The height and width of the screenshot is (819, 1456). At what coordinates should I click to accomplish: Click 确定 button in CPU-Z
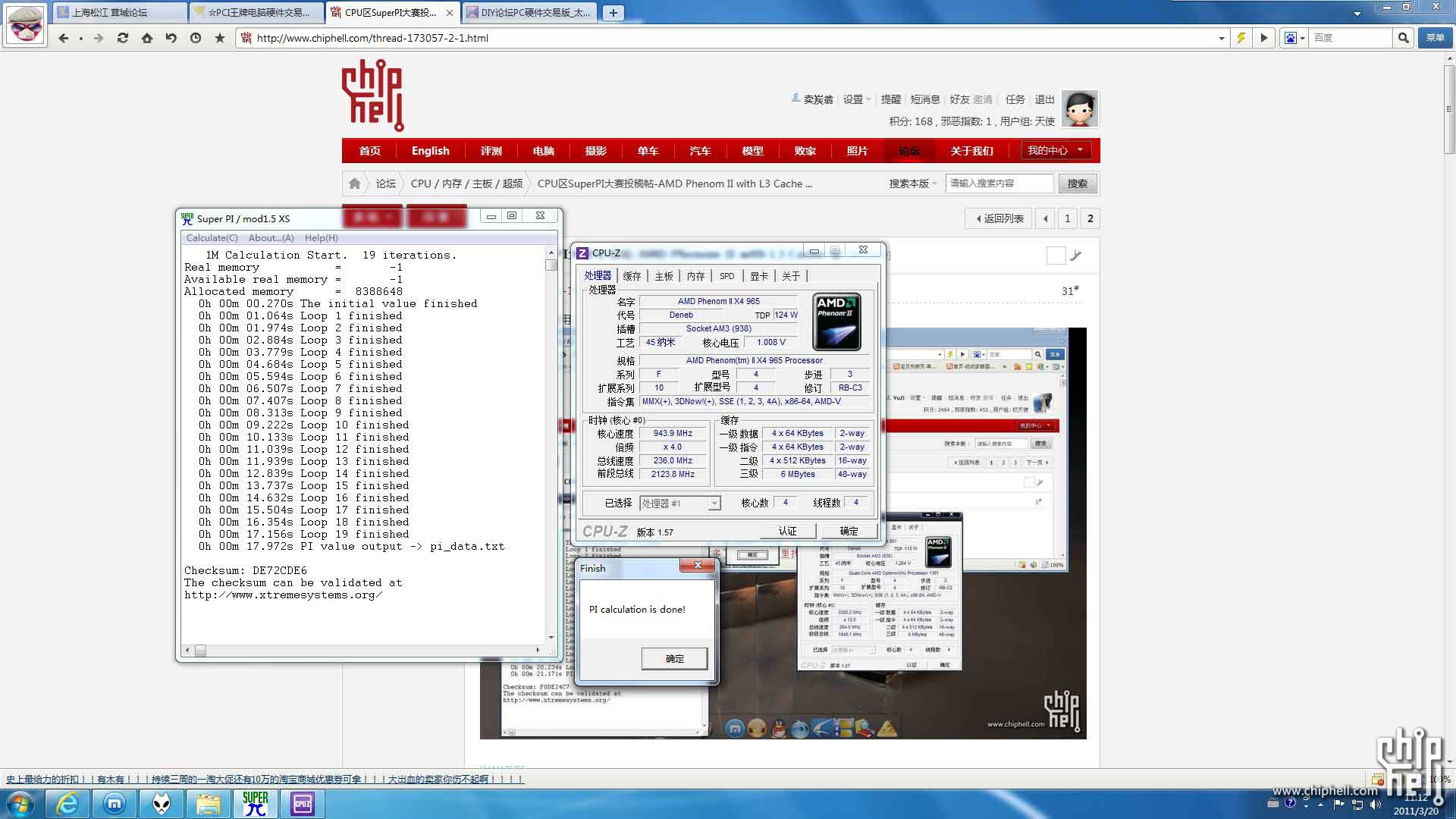[x=849, y=531]
